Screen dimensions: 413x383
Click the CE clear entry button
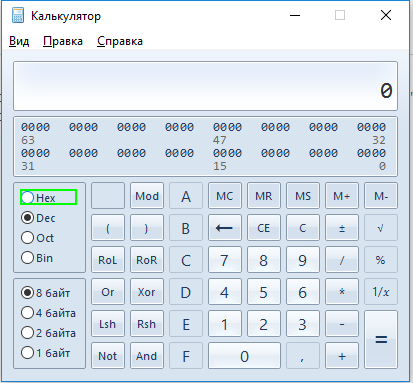click(264, 228)
